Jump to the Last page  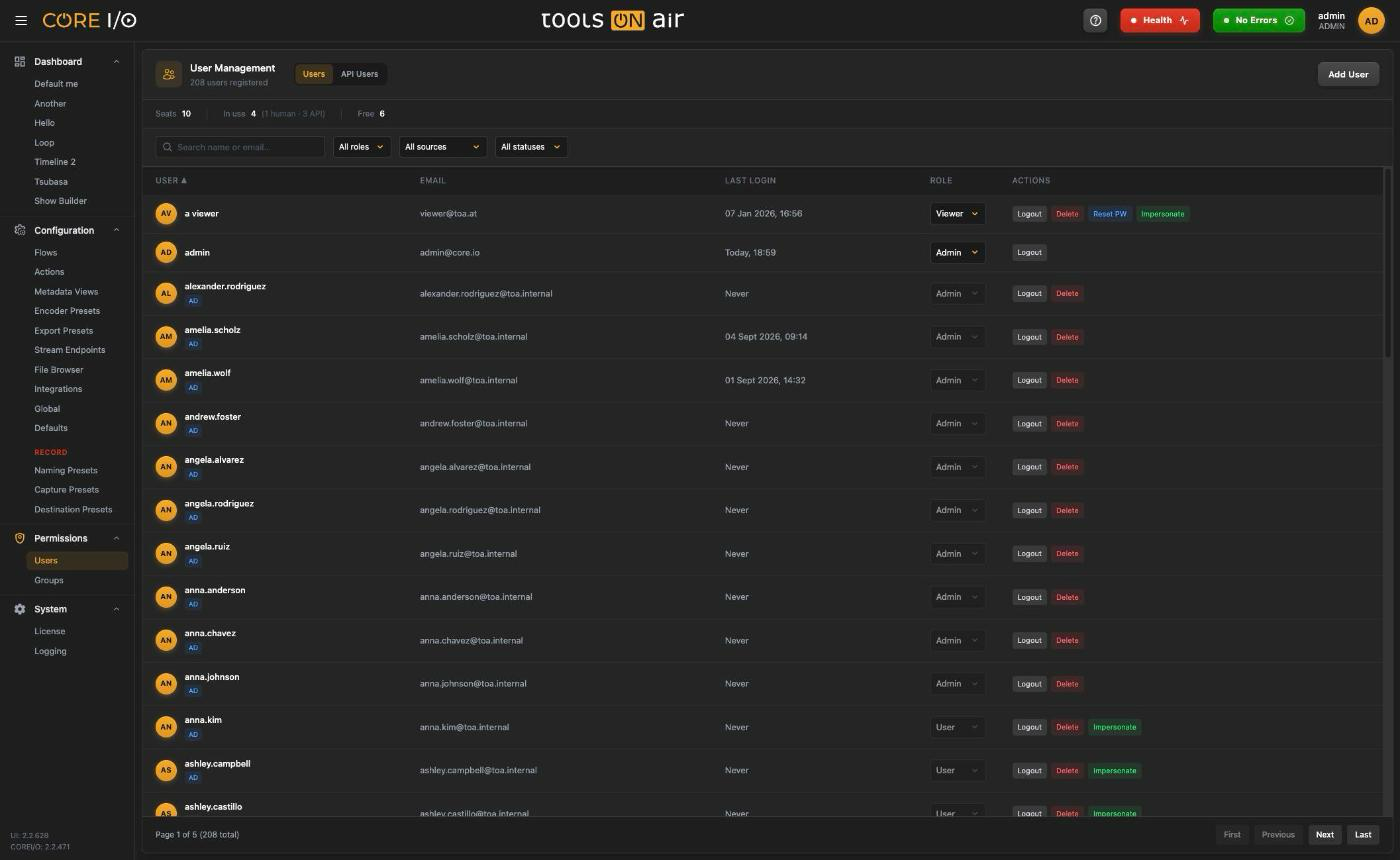click(x=1363, y=835)
